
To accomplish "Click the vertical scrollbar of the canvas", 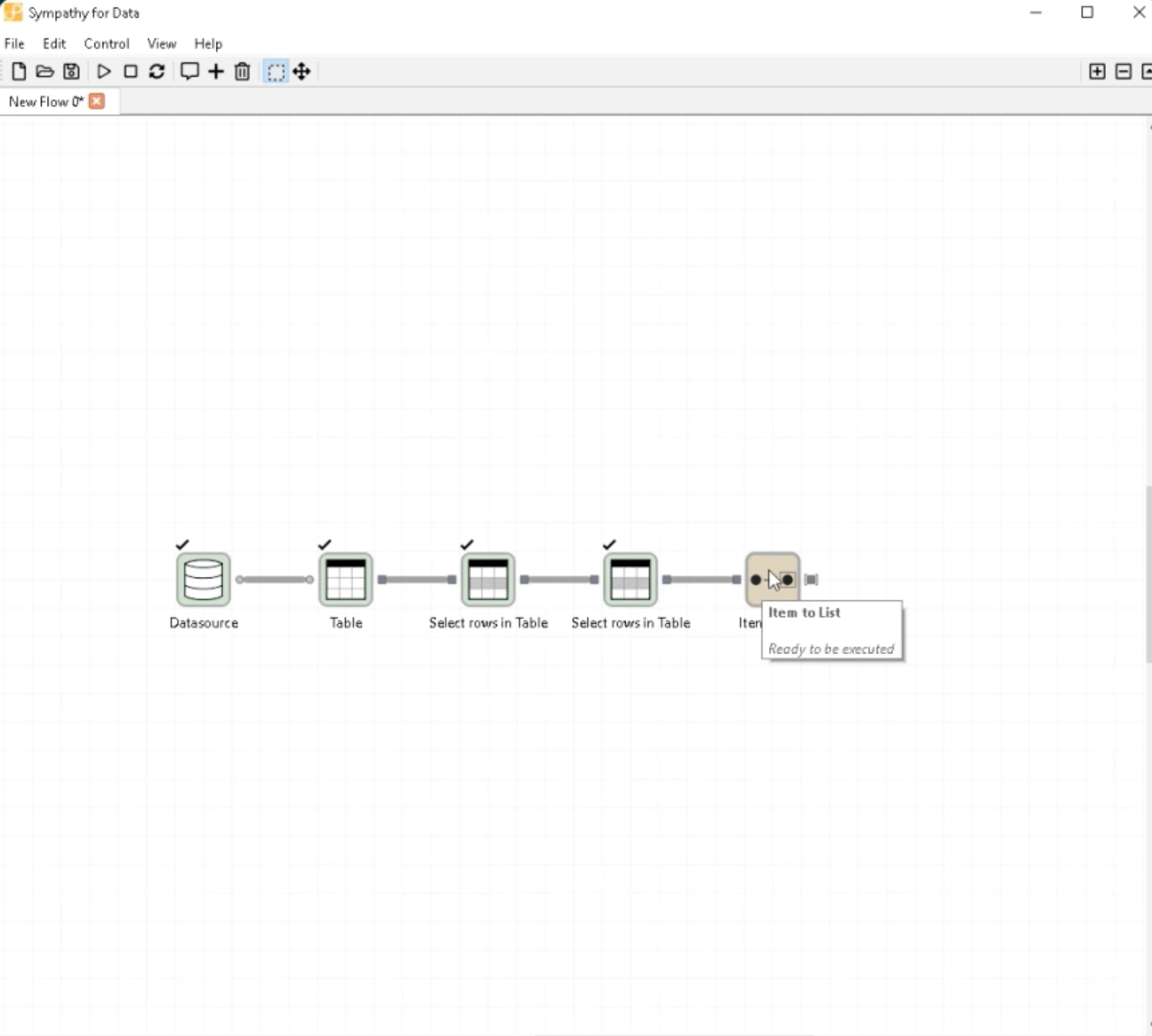I will pos(1148,575).
